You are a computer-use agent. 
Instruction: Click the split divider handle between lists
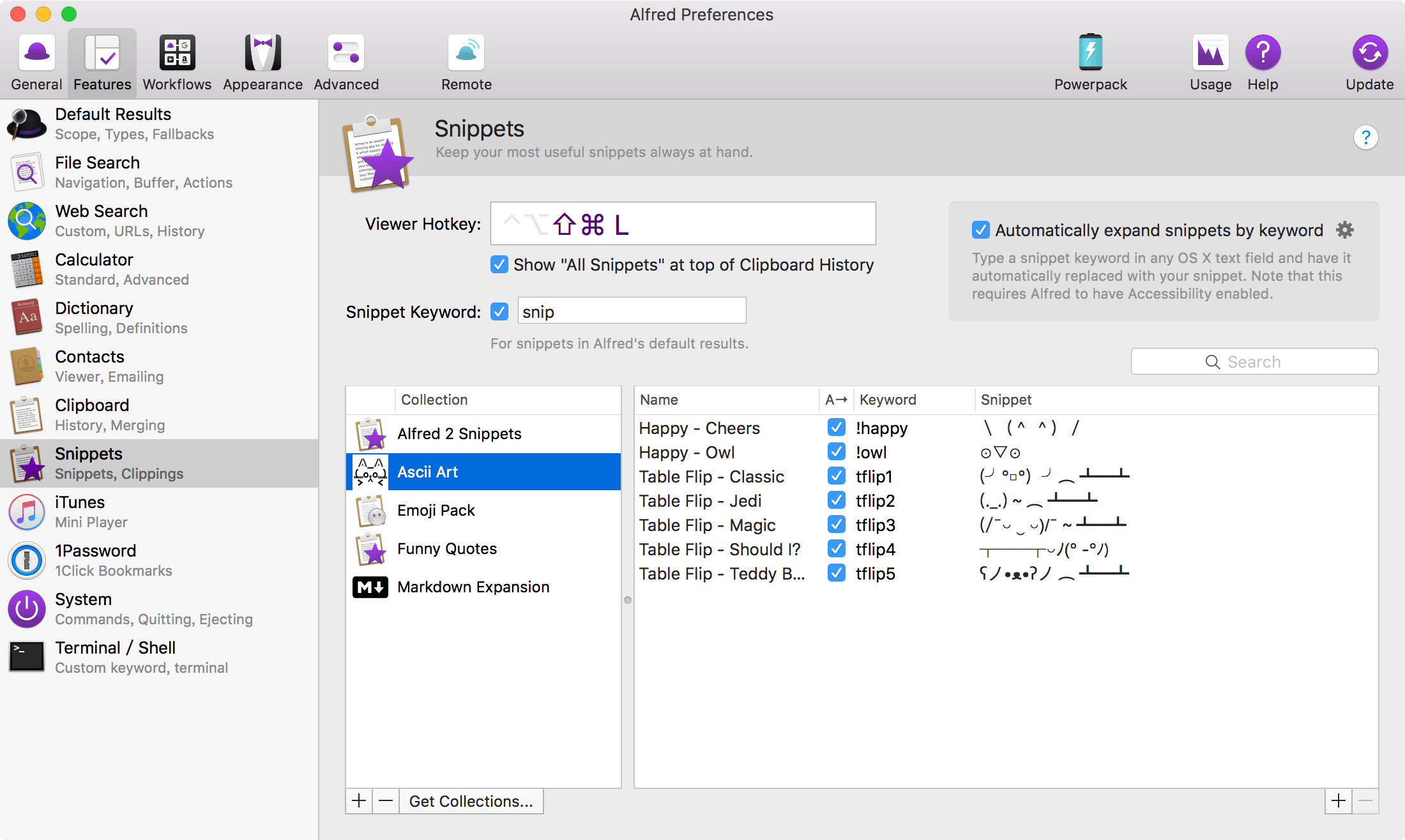pos(628,600)
